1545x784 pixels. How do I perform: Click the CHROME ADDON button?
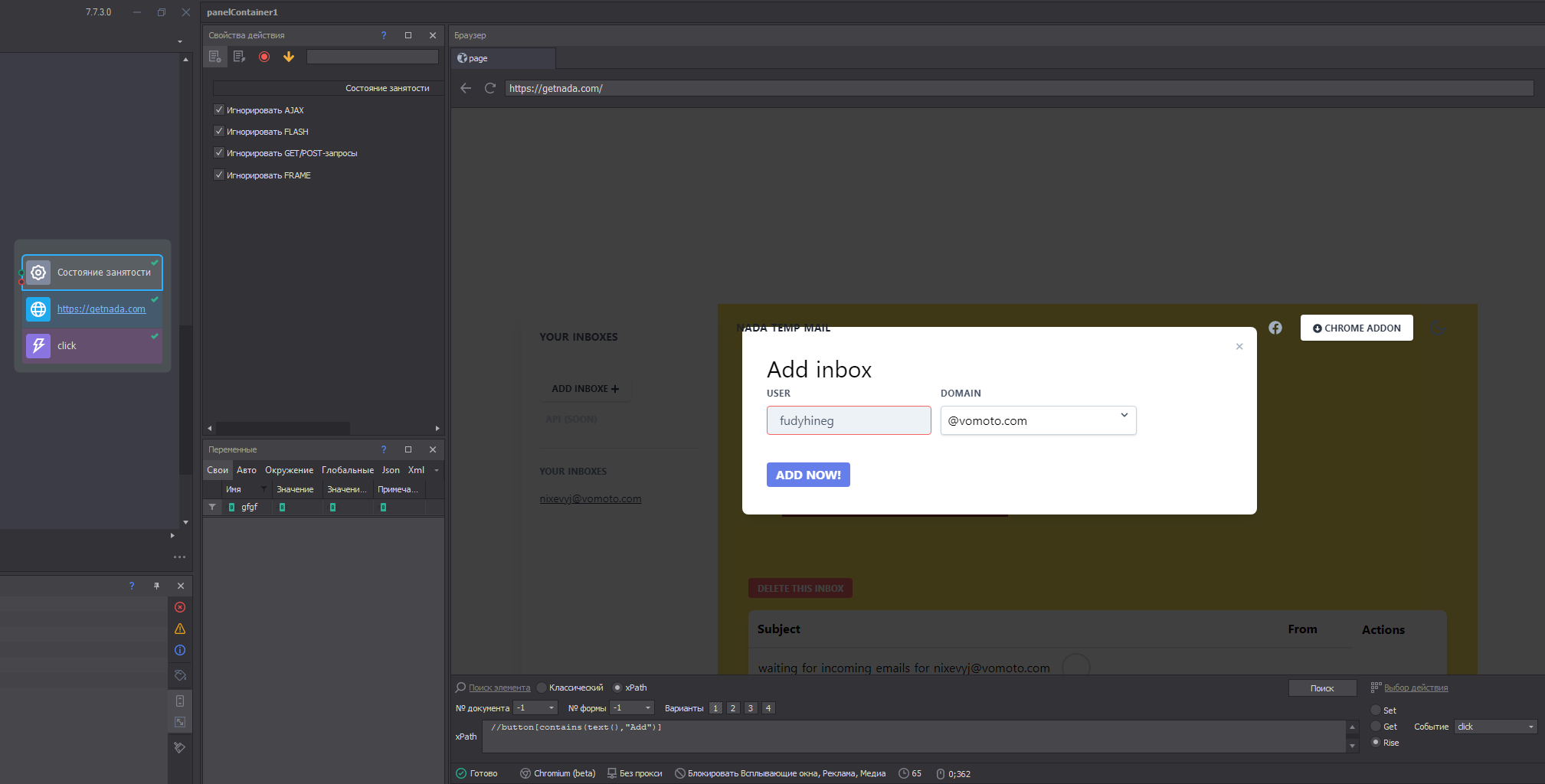point(1357,328)
